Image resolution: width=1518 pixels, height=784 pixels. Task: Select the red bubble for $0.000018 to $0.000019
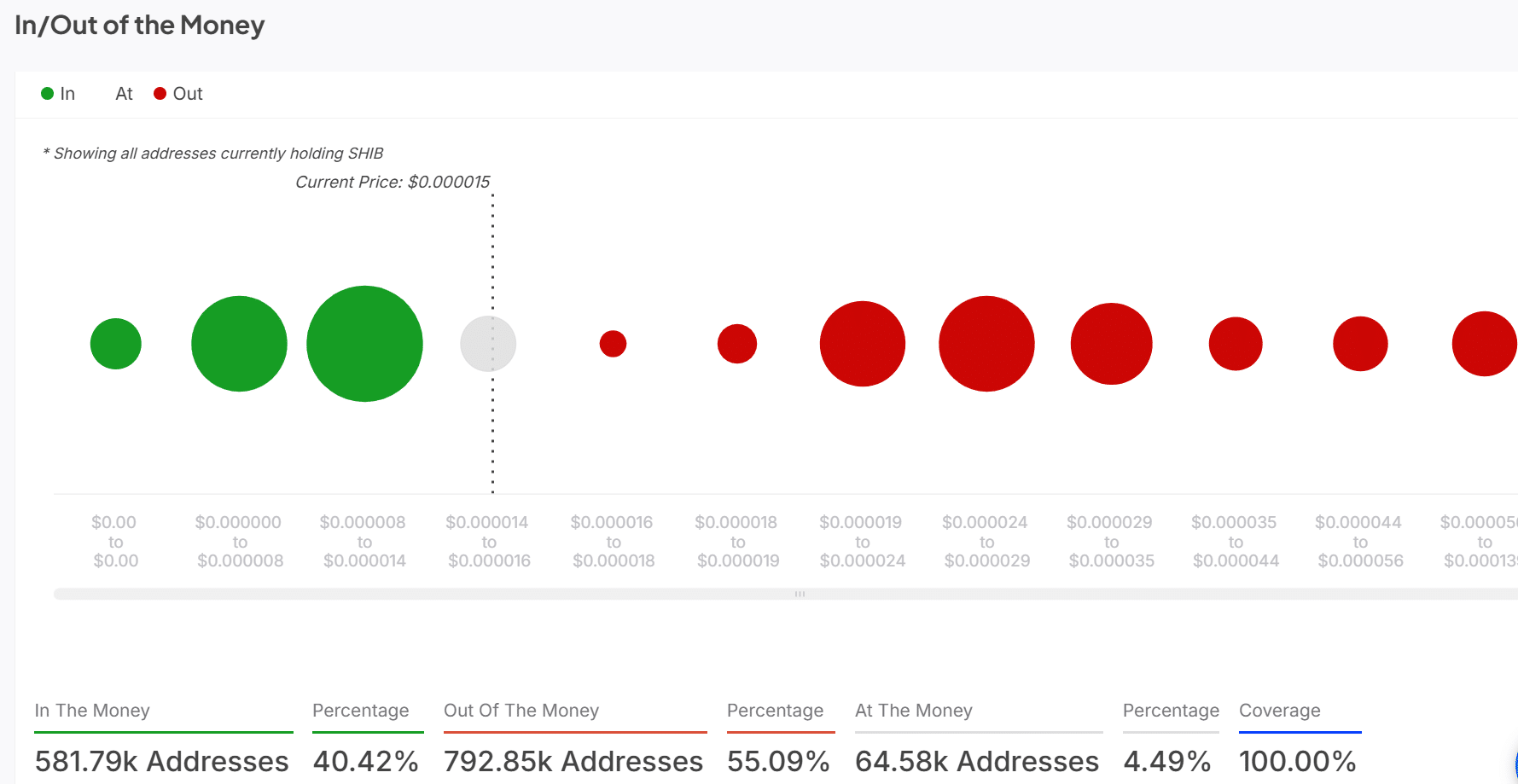coord(737,344)
